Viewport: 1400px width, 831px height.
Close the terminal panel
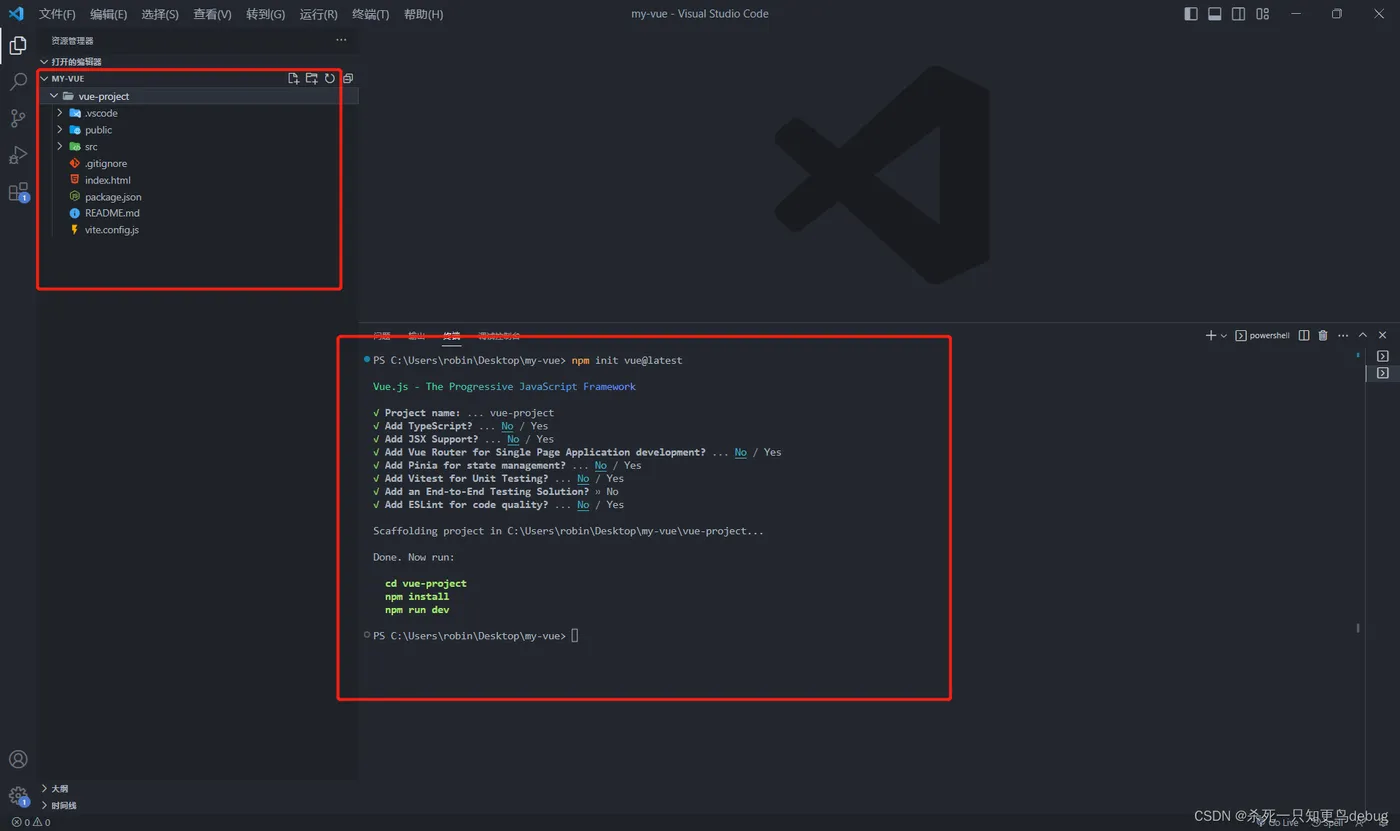click(x=1382, y=335)
